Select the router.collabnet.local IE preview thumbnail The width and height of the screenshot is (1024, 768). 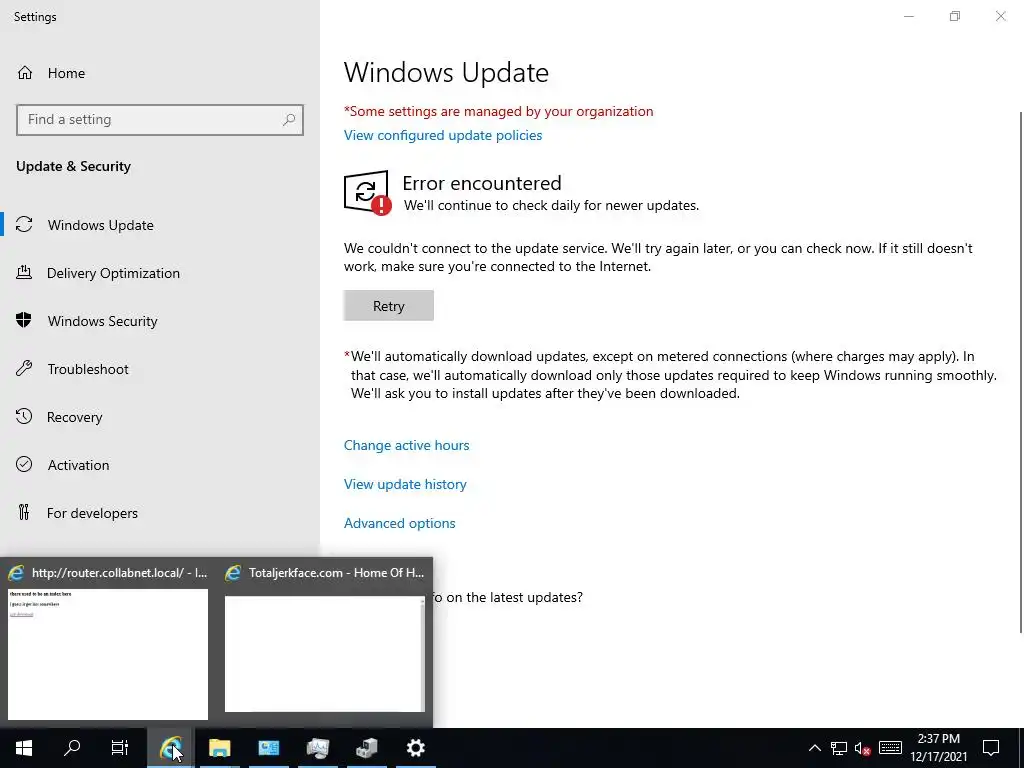click(108, 654)
